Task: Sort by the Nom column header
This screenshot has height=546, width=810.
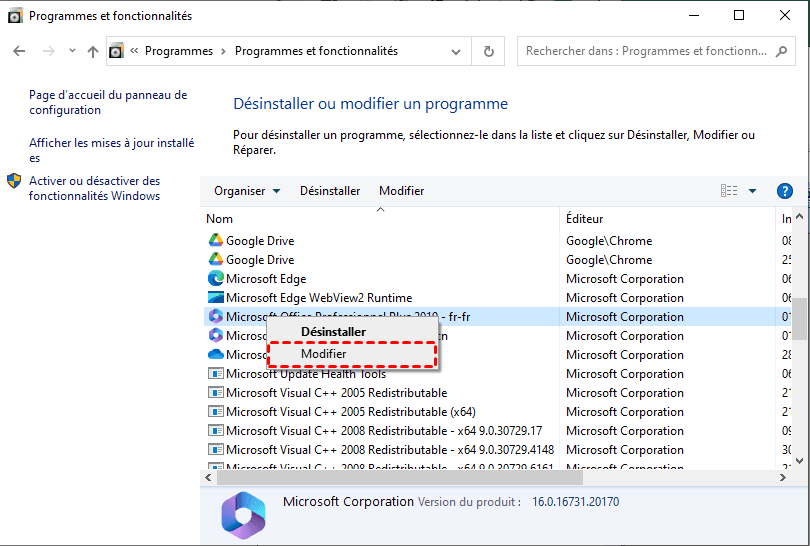Action: click(x=220, y=219)
